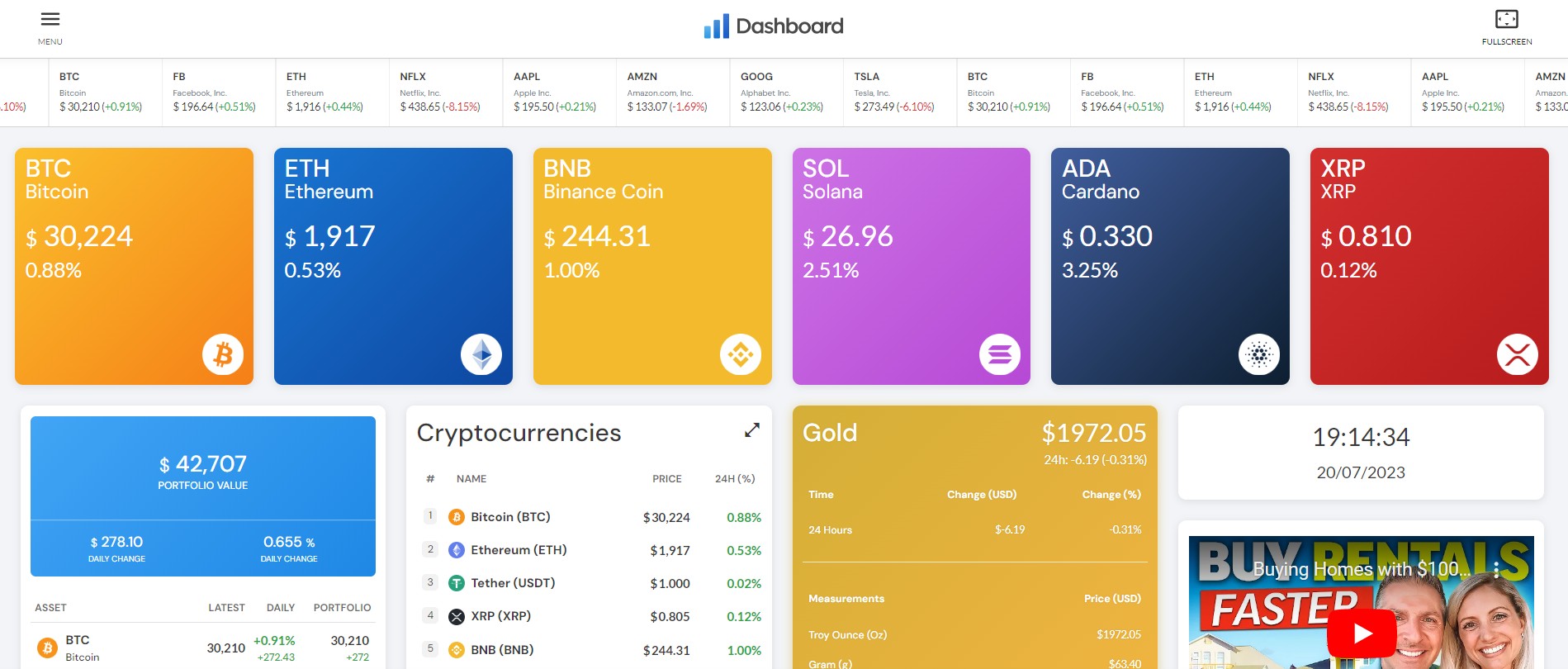Click the date 20/07/2023
Screen dimensions: 1568x669
(x=1361, y=472)
